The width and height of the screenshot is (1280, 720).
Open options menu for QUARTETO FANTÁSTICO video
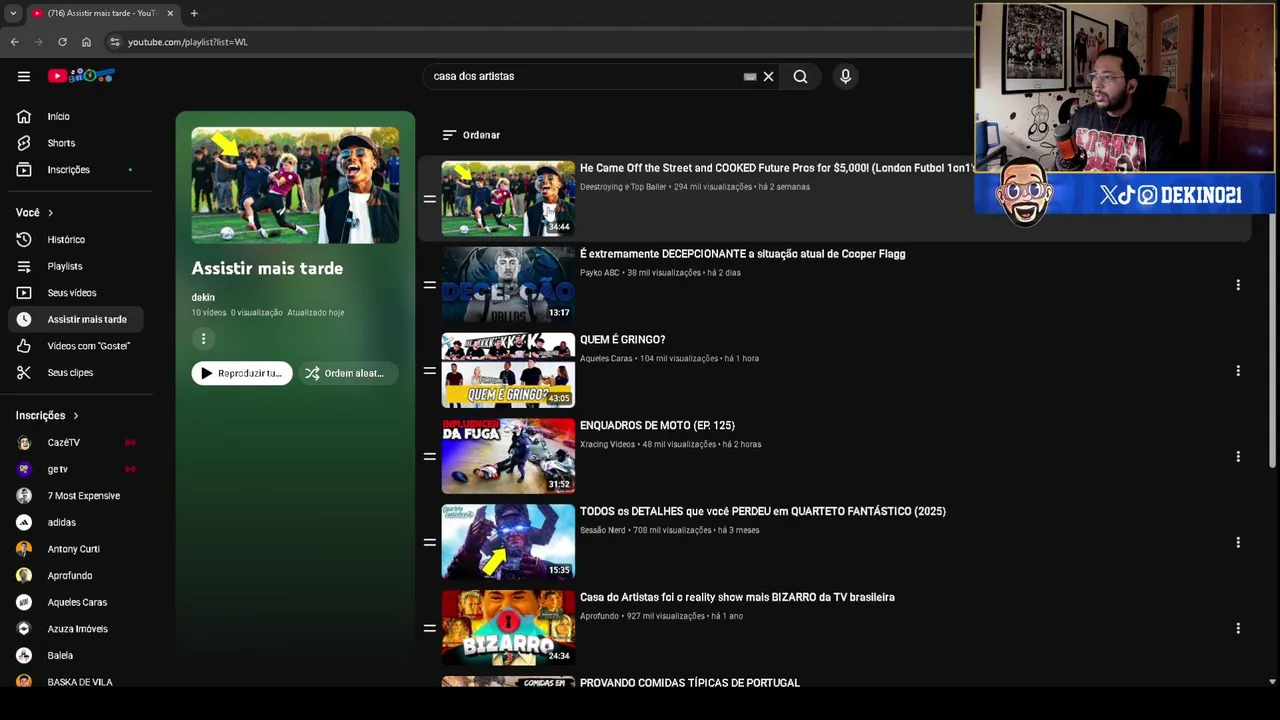click(1238, 543)
